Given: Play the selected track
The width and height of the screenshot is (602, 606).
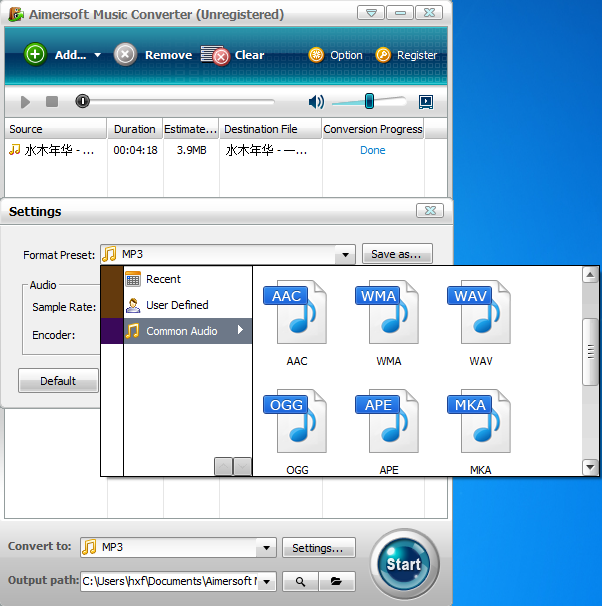Looking at the screenshot, I should pyautogui.click(x=25, y=102).
